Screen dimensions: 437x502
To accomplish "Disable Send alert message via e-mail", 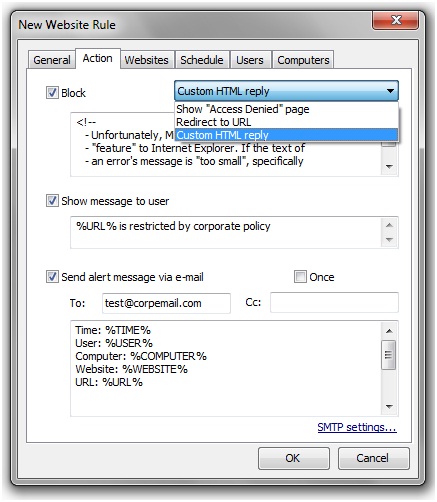I will pos(52,277).
